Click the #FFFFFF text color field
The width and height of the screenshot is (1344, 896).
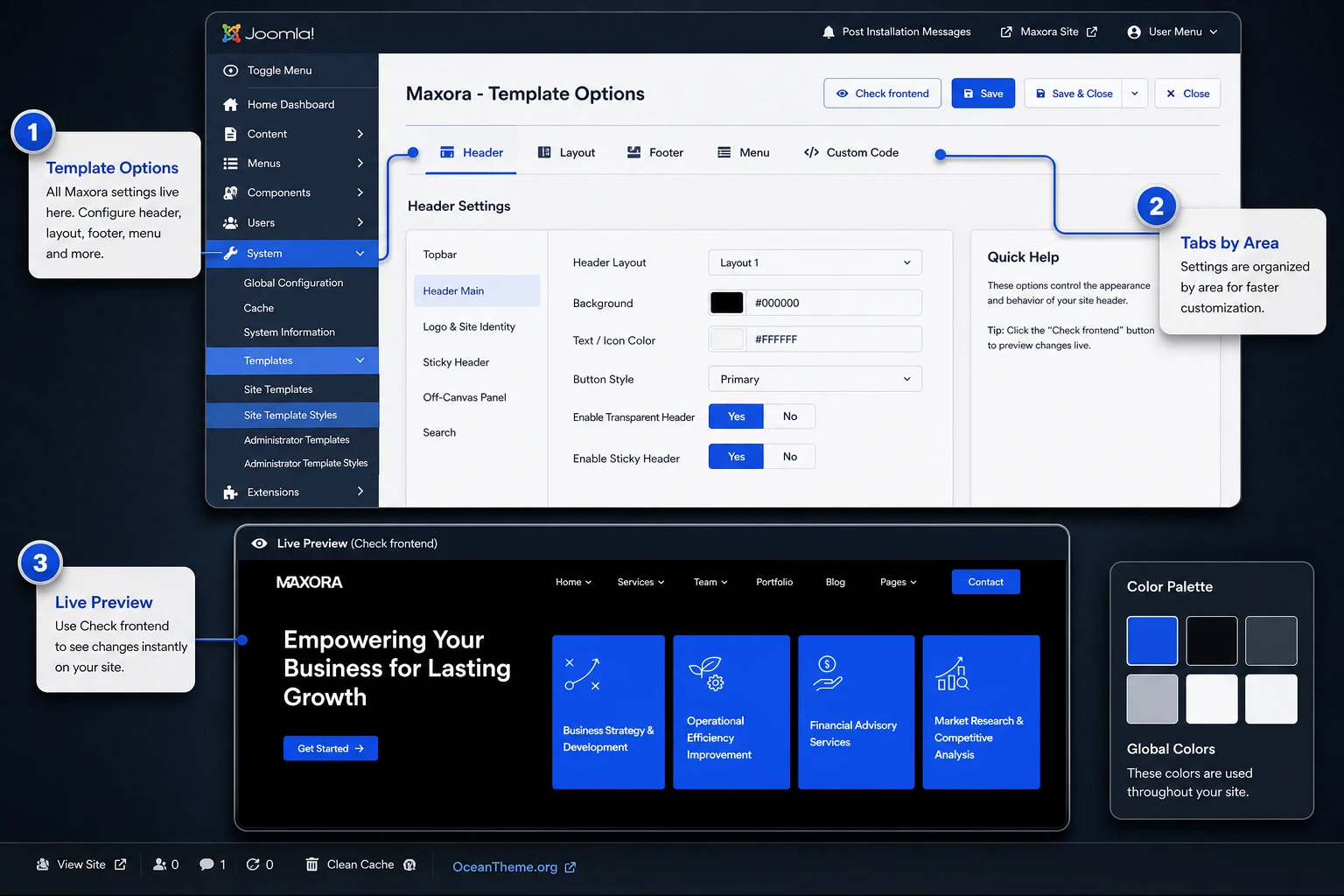coord(832,339)
